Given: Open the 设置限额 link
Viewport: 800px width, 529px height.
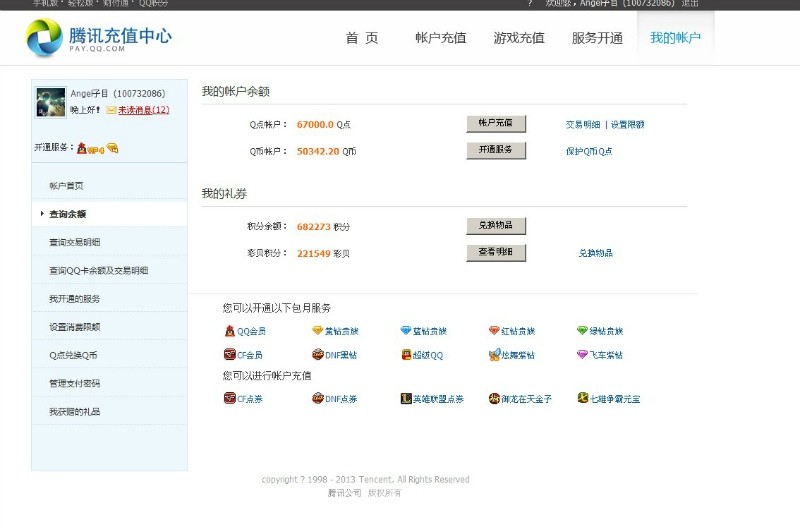Looking at the screenshot, I should tap(628, 124).
